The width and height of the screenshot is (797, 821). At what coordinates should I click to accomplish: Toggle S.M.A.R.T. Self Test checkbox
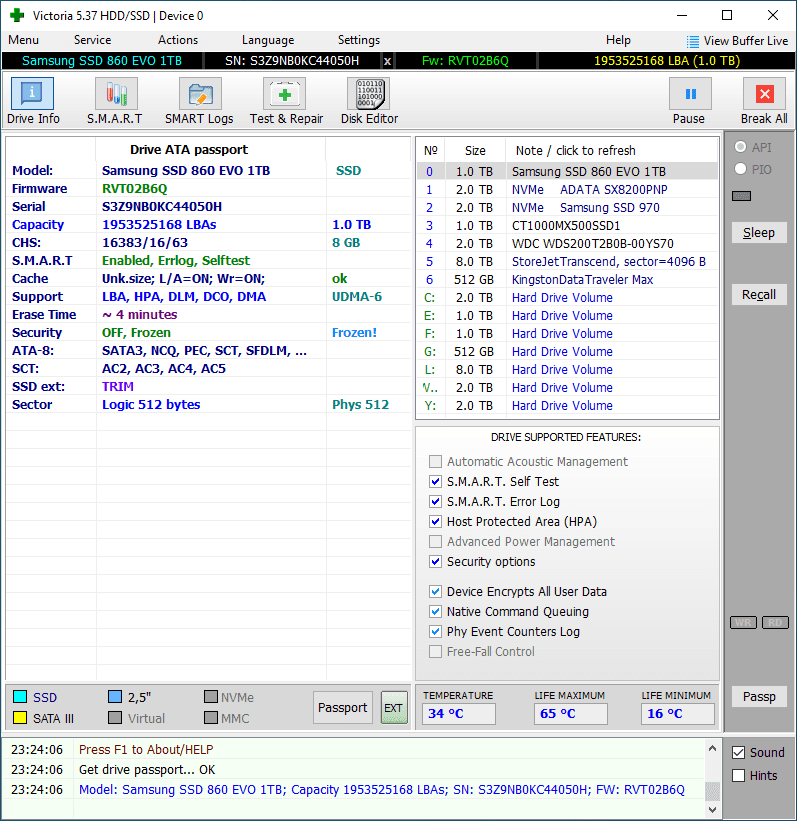click(x=435, y=481)
